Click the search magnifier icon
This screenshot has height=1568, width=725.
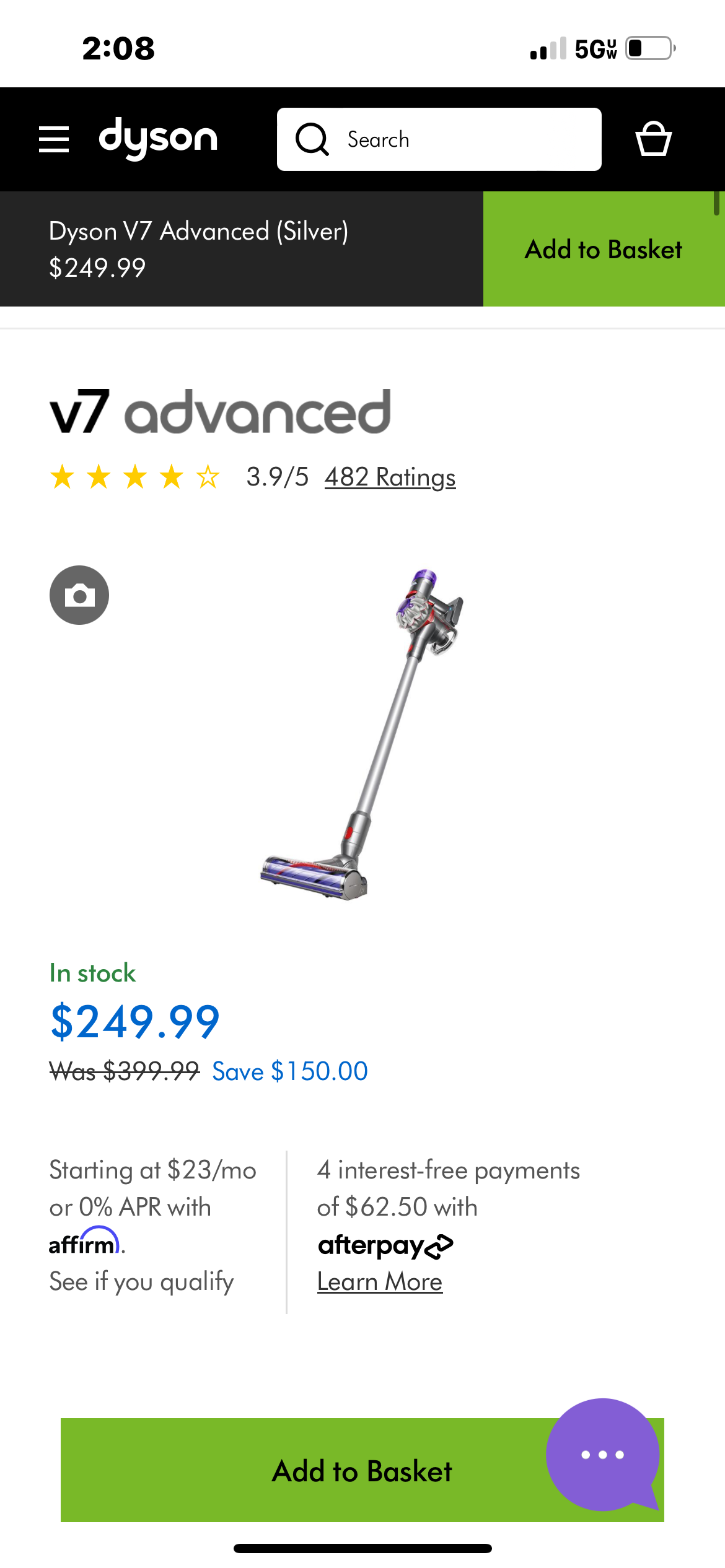[x=312, y=139]
